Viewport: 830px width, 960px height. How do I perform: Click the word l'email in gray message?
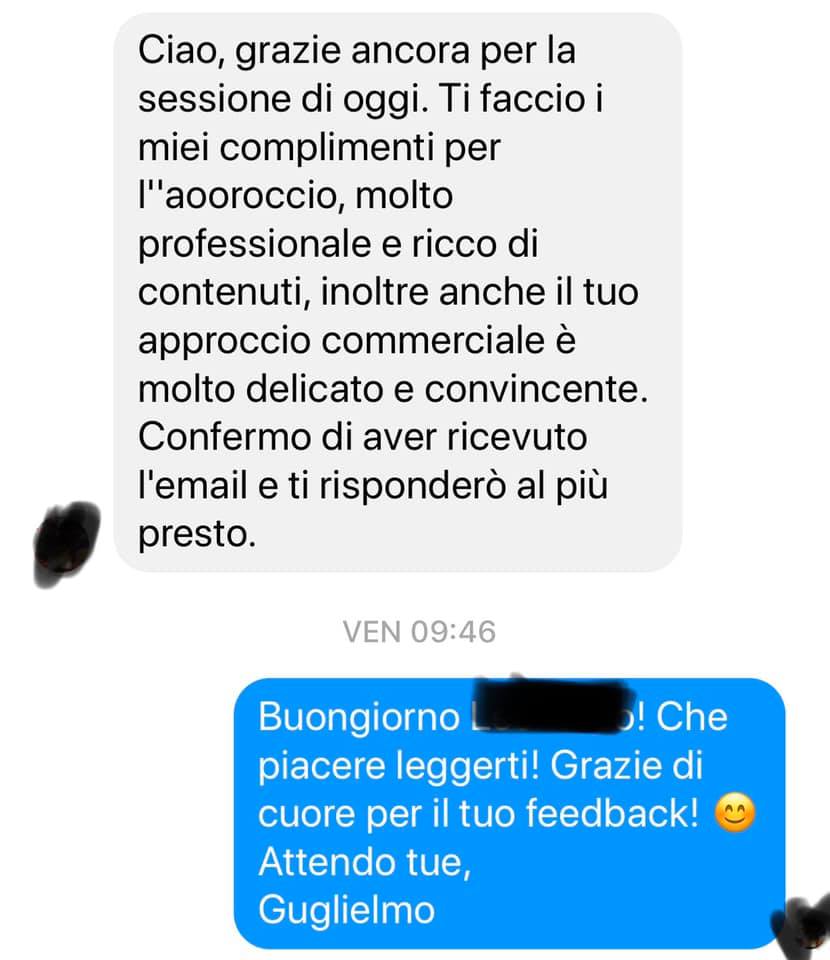192,486
